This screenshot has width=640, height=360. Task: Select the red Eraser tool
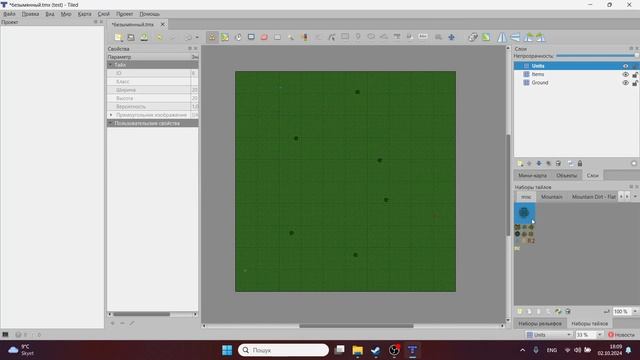(x=264, y=37)
